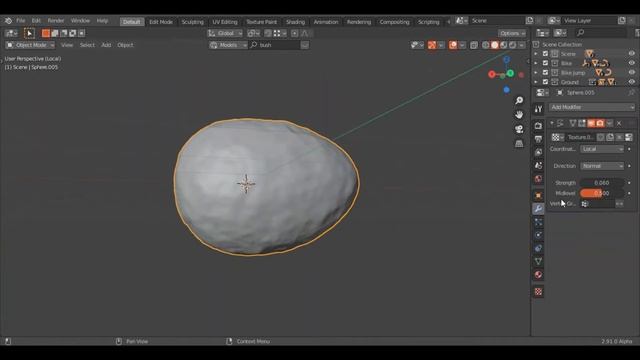The image size is (640, 360).
Task: Switch to the Shading workspace tab
Action: click(x=295, y=22)
